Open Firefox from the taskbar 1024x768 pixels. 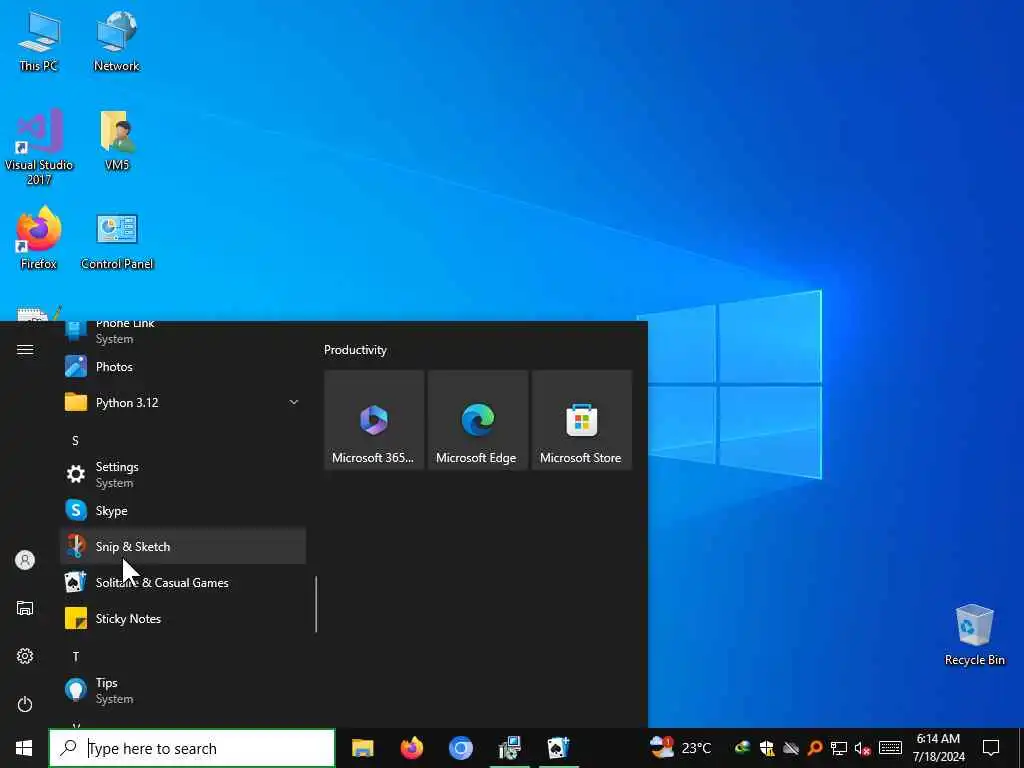pos(411,748)
